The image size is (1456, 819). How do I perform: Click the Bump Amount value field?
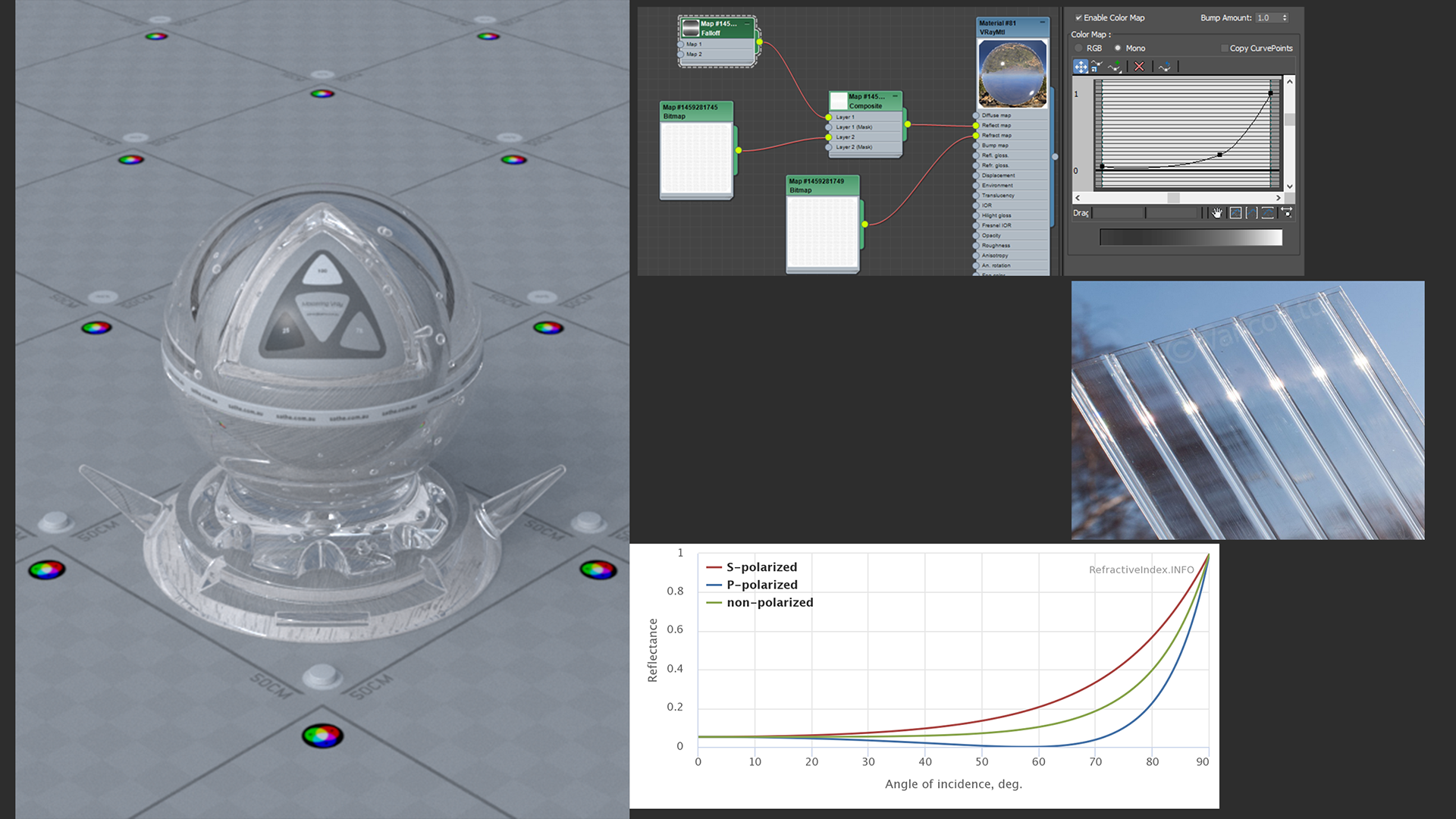pyautogui.click(x=1268, y=17)
